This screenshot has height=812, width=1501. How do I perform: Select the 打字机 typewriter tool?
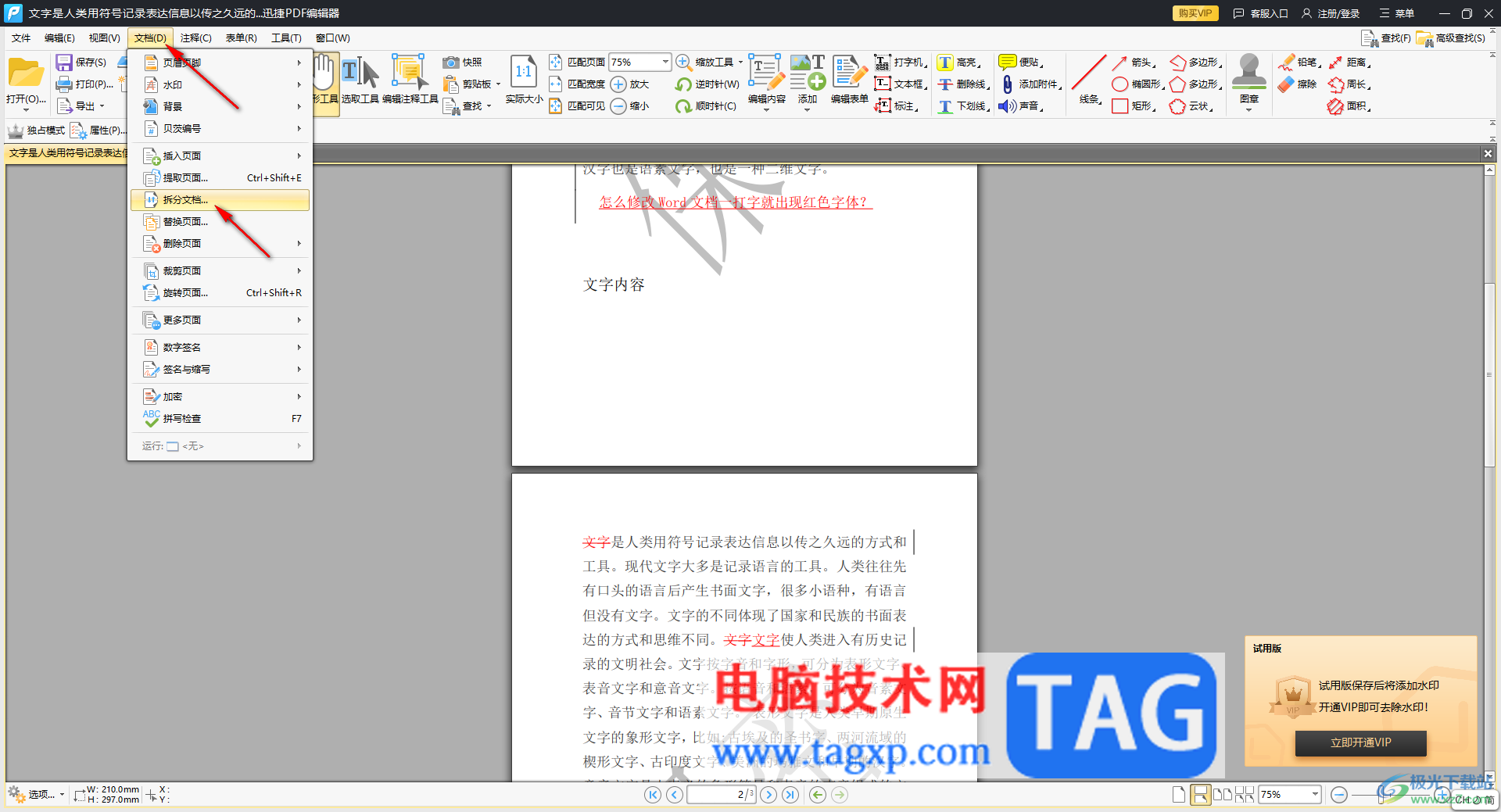(x=901, y=63)
